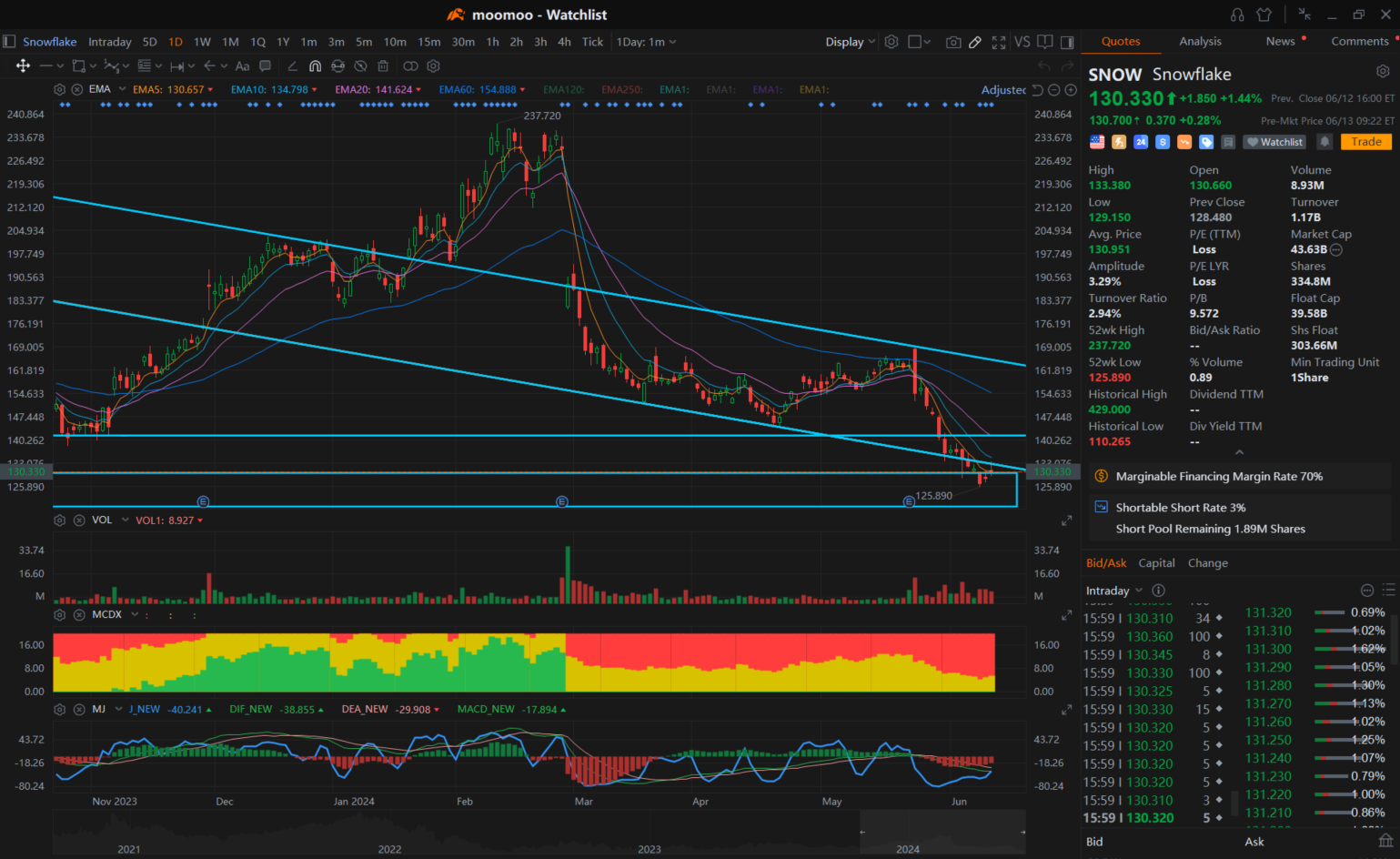The width and height of the screenshot is (1400, 859).
Task: Open quote panel settings gear
Action: 1383,71
